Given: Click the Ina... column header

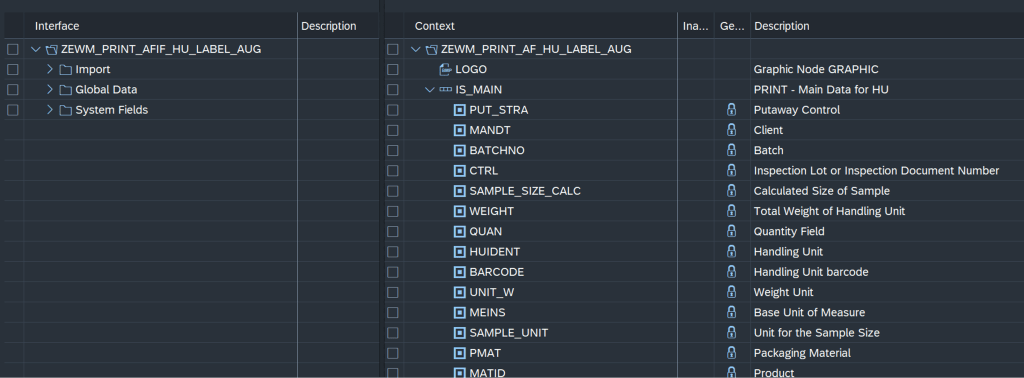Looking at the screenshot, I should click(x=695, y=26).
